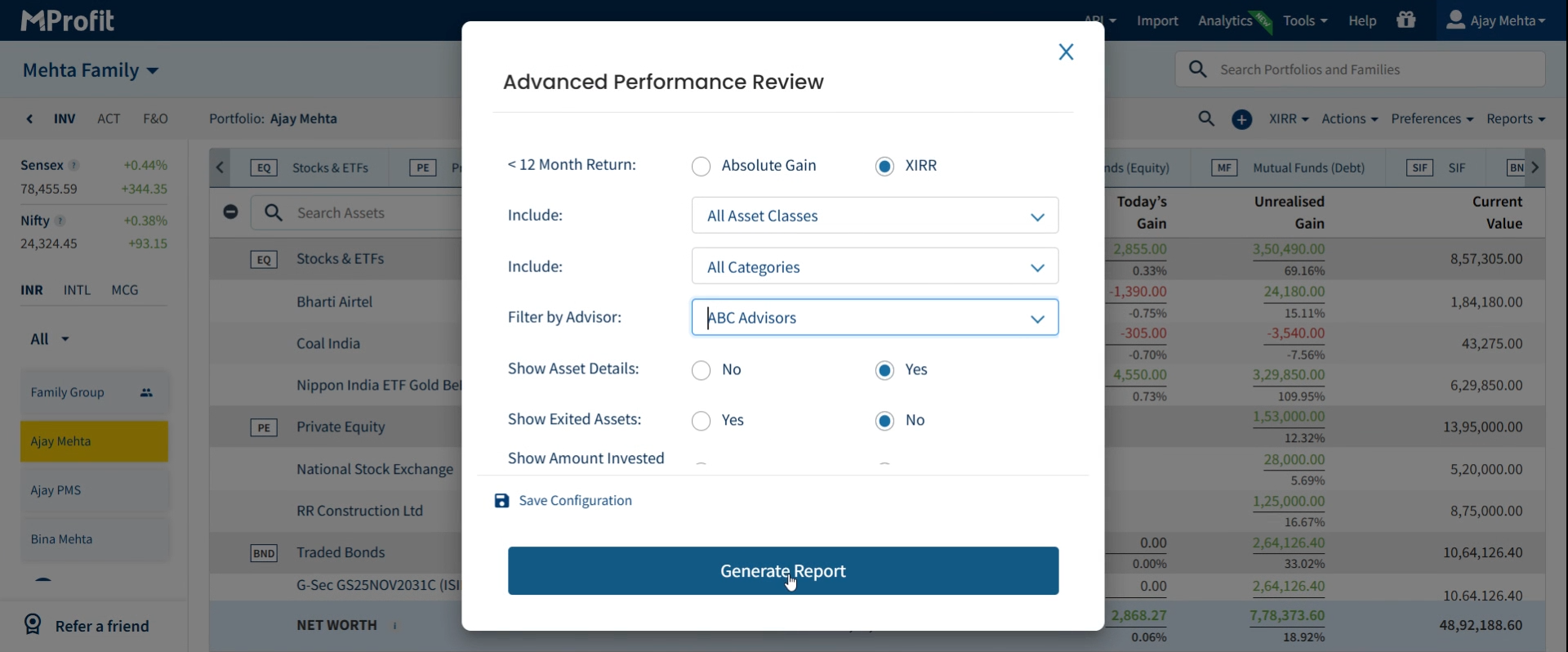Click the Nifty help question icon
The width and height of the screenshot is (1568, 652).
(60, 221)
